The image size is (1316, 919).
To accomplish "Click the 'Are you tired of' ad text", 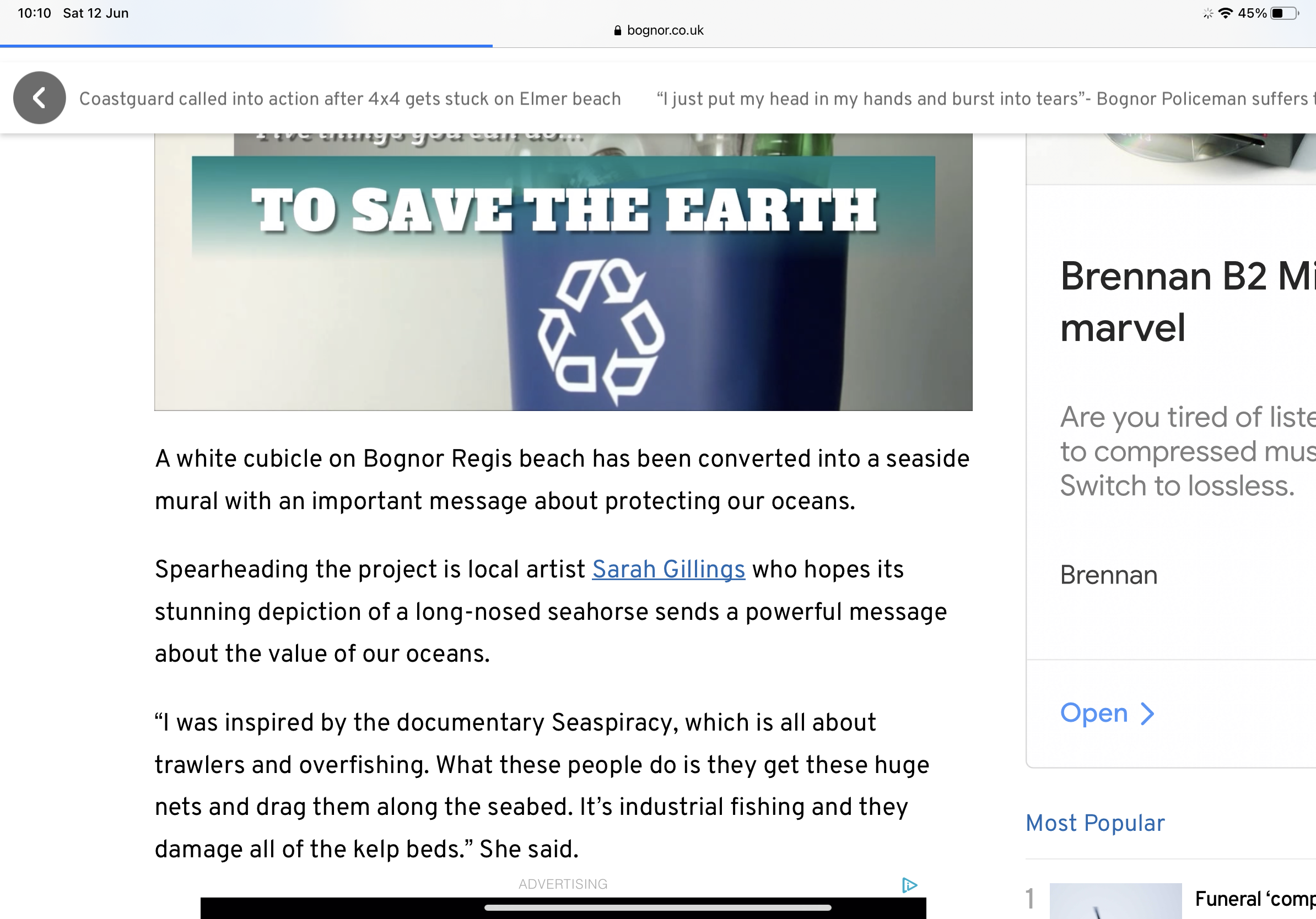I will coord(1188,451).
